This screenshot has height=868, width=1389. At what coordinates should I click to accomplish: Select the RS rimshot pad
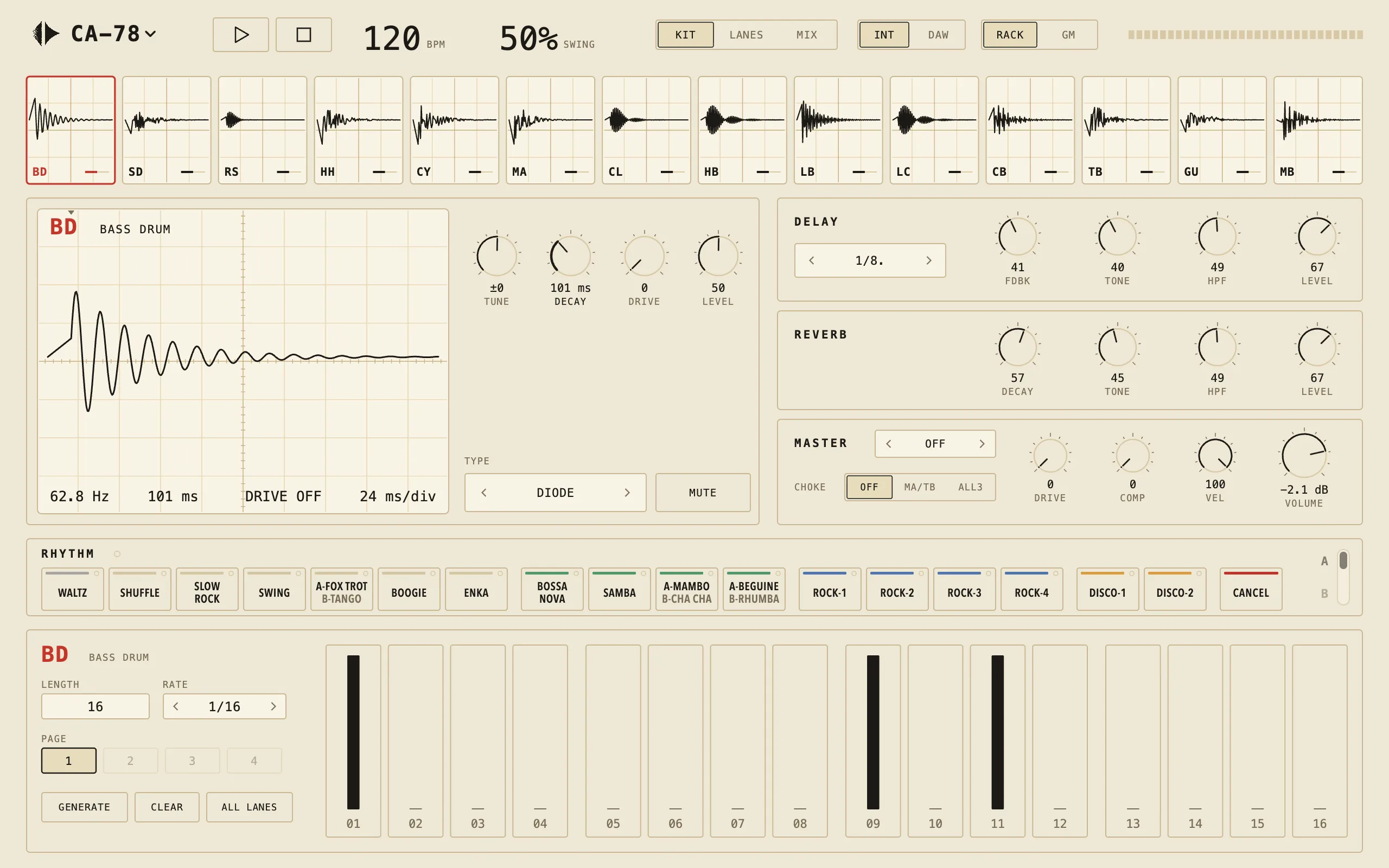(262, 130)
